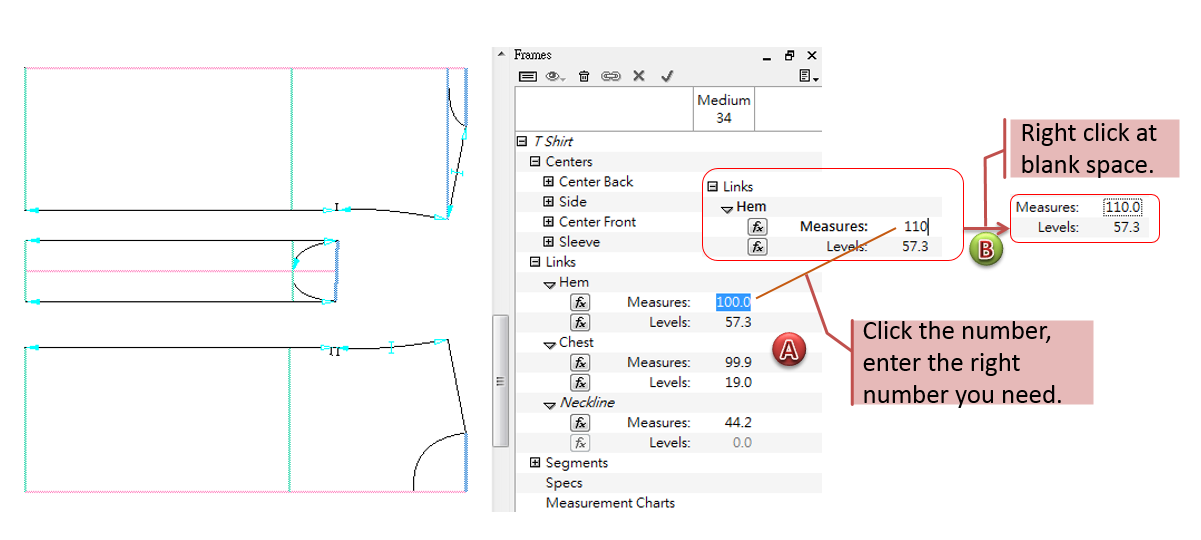
Task: Select the Measurement Charts item
Action: tap(610, 503)
